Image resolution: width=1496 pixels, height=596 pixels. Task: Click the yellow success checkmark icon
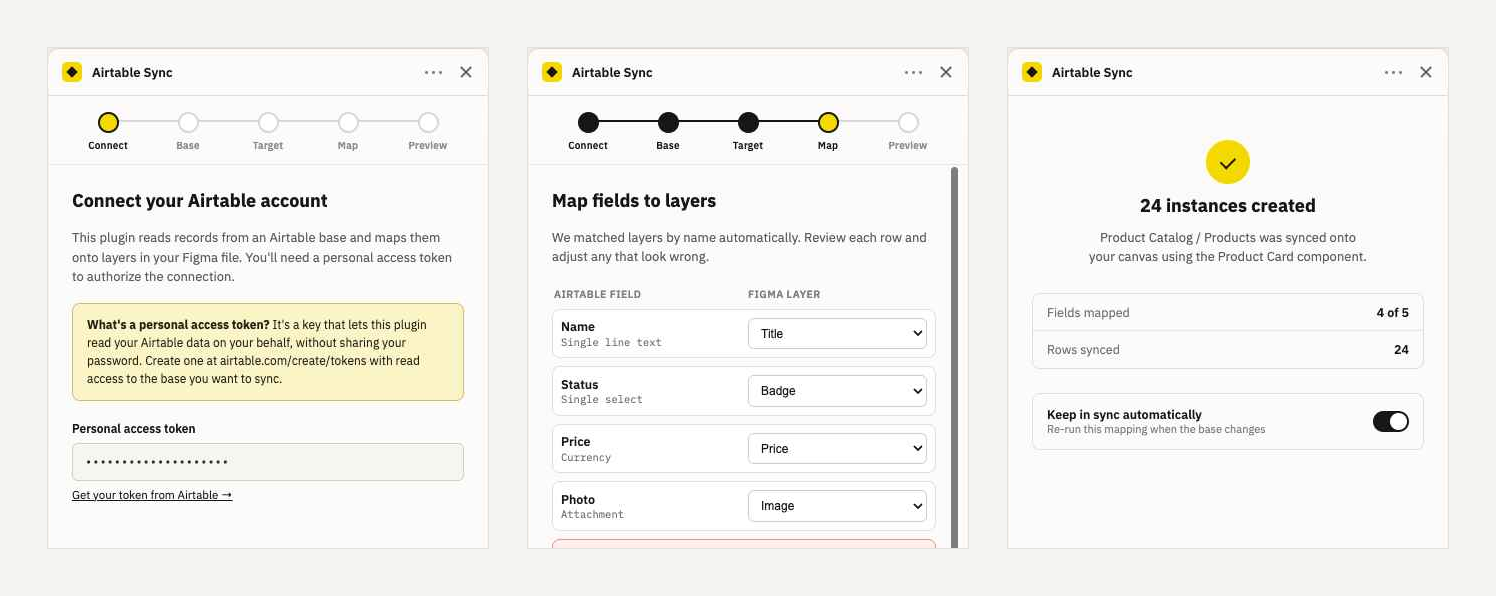click(x=1228, y=162)
